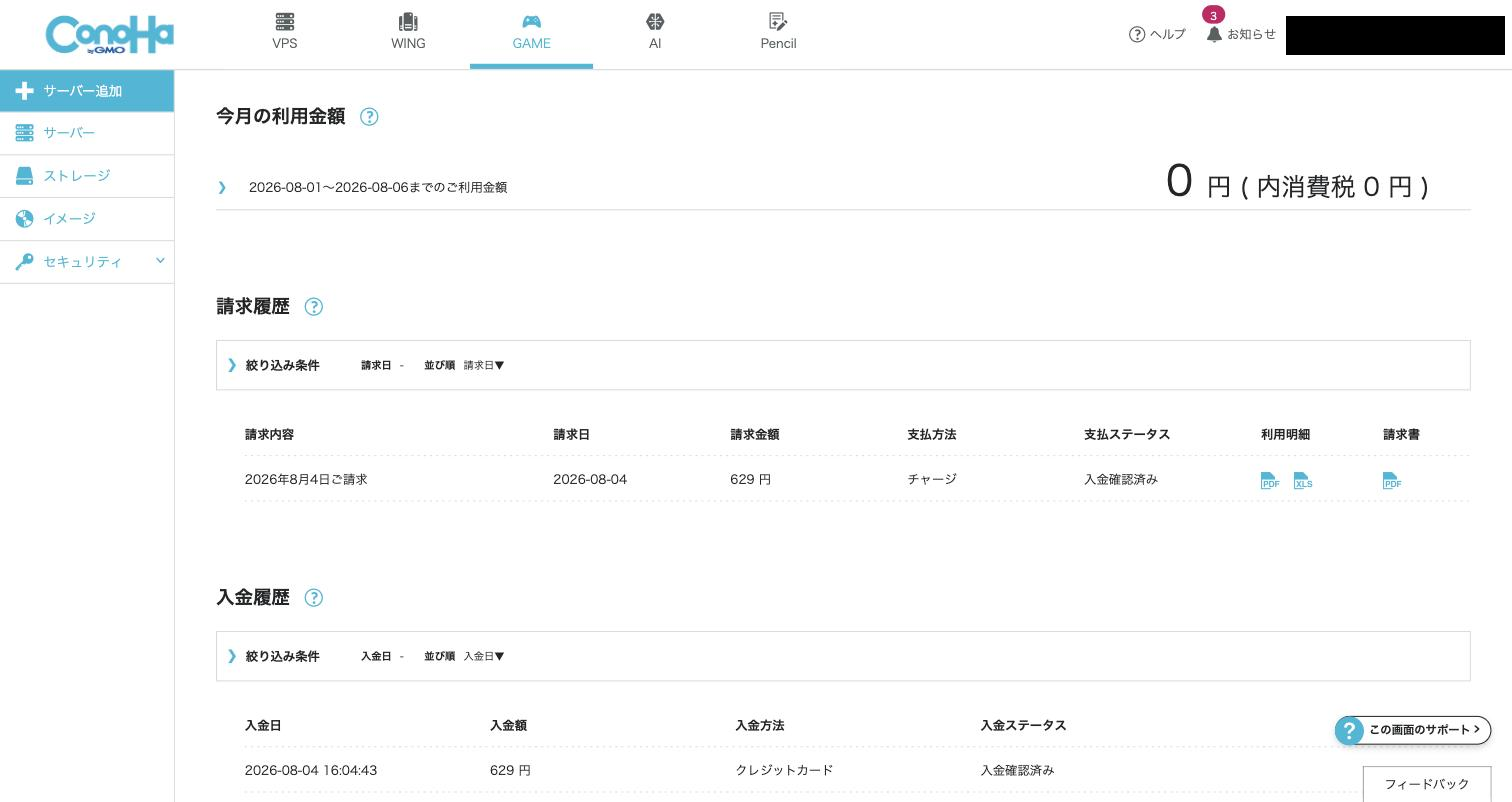The image size is (1512, 802).
Task: Click the 0 円 monthly usage total
Action: click(x=1297, y=183)
